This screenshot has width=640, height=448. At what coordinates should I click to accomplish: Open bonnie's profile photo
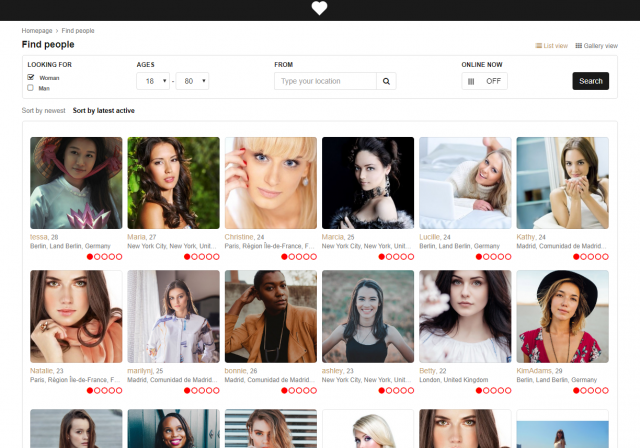[x=271, y=317]
